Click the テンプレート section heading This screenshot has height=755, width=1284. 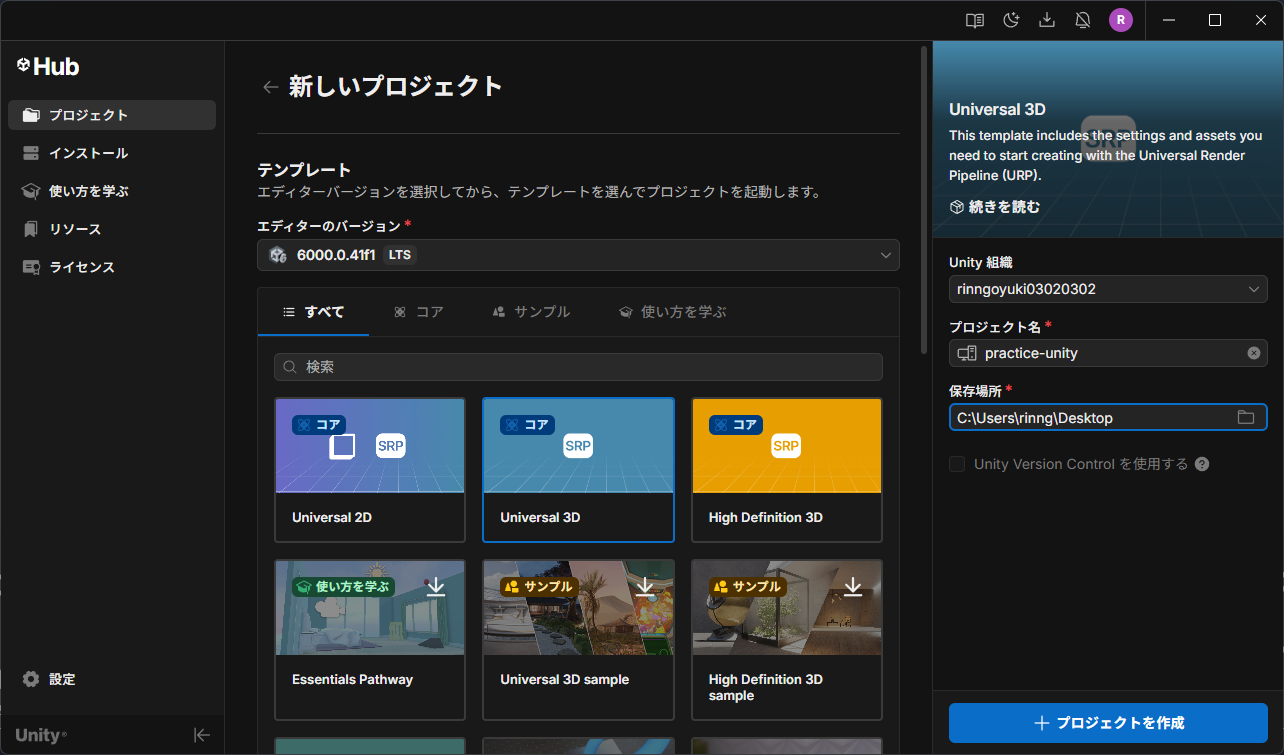(x=304, y=170)
